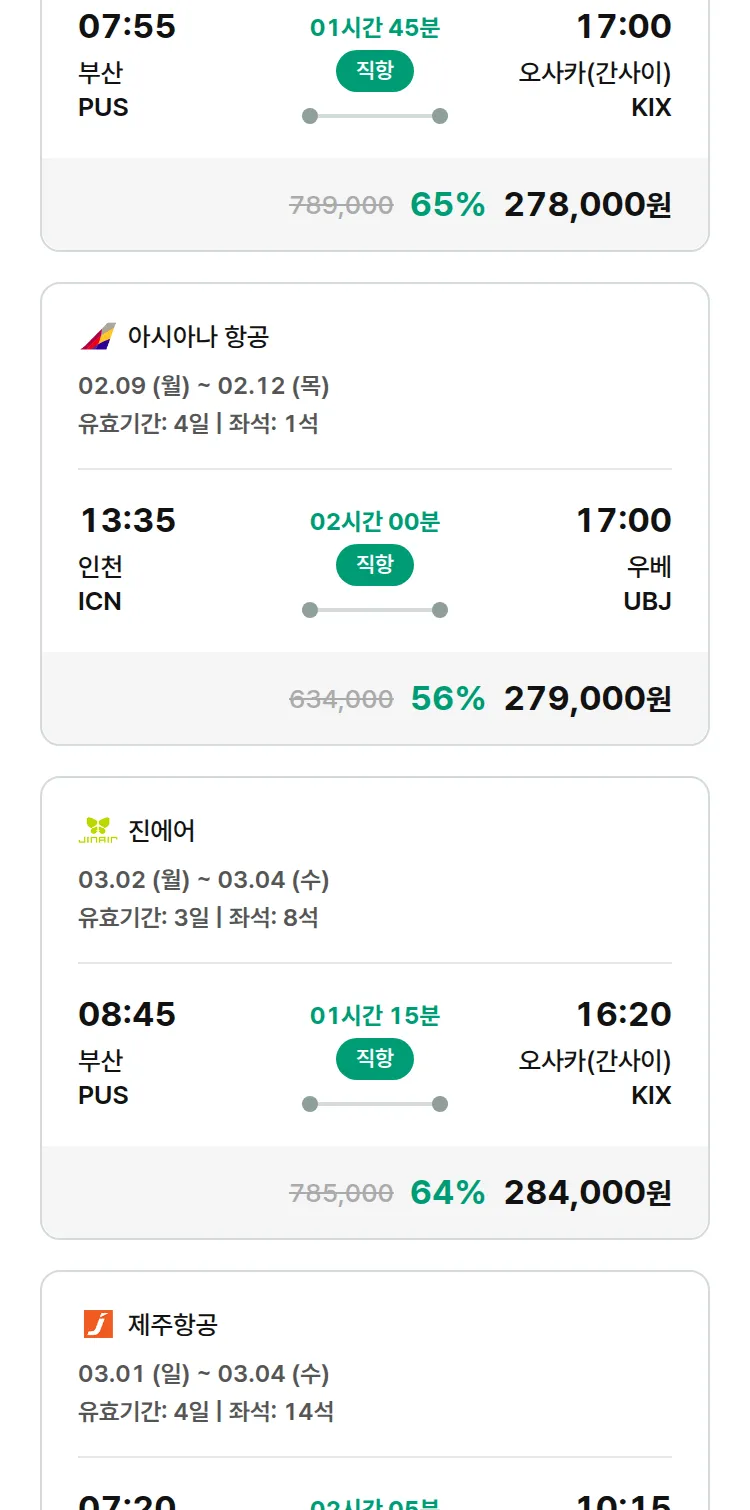Viewport: 750px width, 1510px height.
Task: Click the UBJ arrival airport code
Action: point(647,602)
